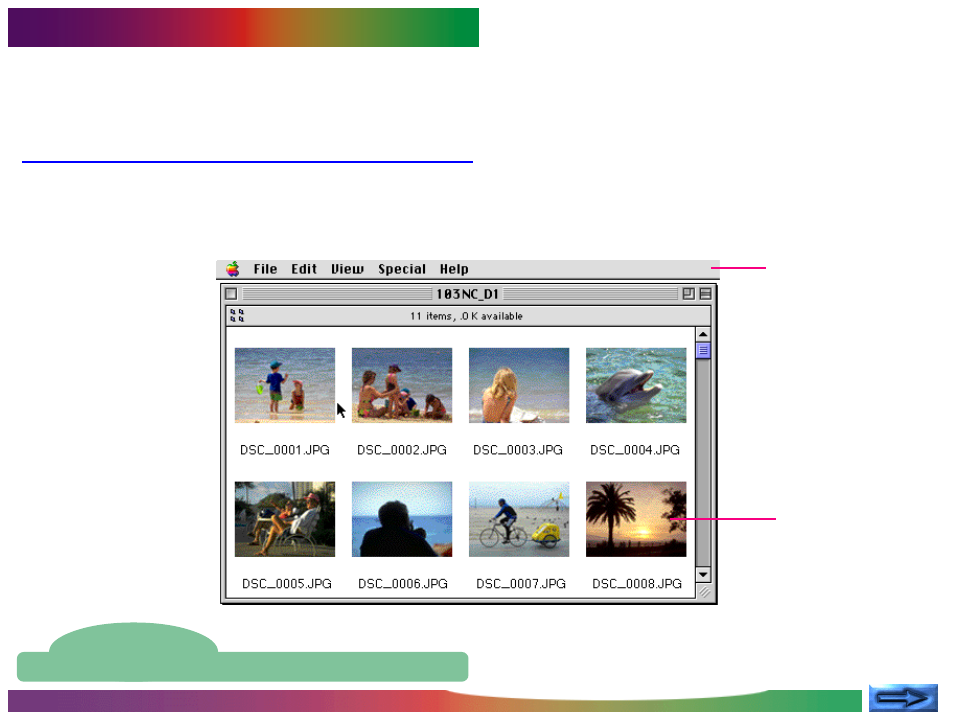
Task: Click the DSC_0007.JPG file name
Action: pos(521,584)
